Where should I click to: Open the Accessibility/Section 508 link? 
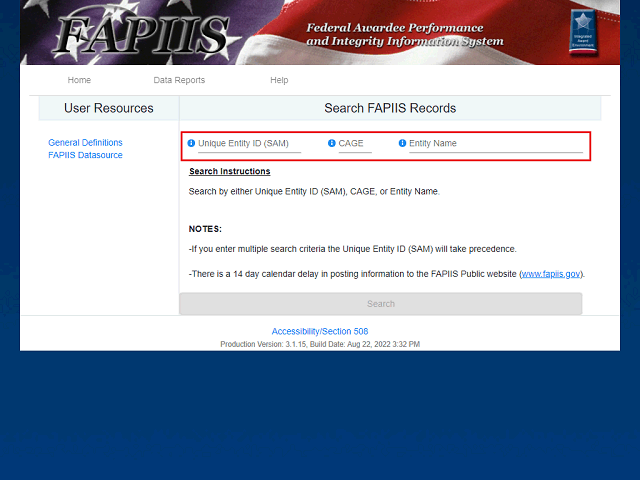coord(320,331)
